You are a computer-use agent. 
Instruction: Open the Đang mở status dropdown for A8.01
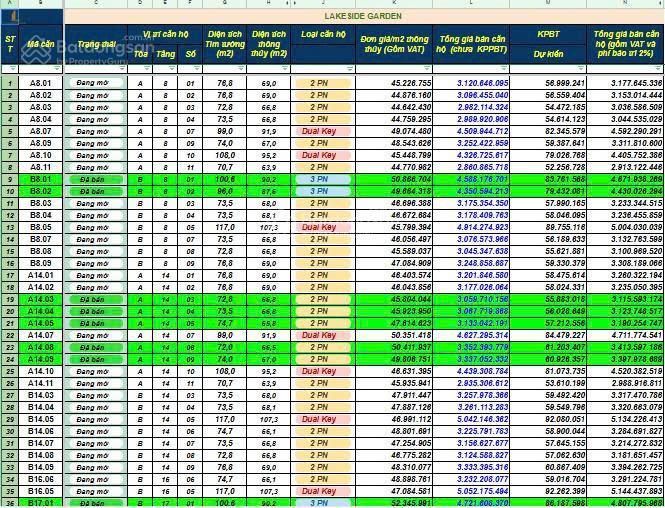pos(98,83)
